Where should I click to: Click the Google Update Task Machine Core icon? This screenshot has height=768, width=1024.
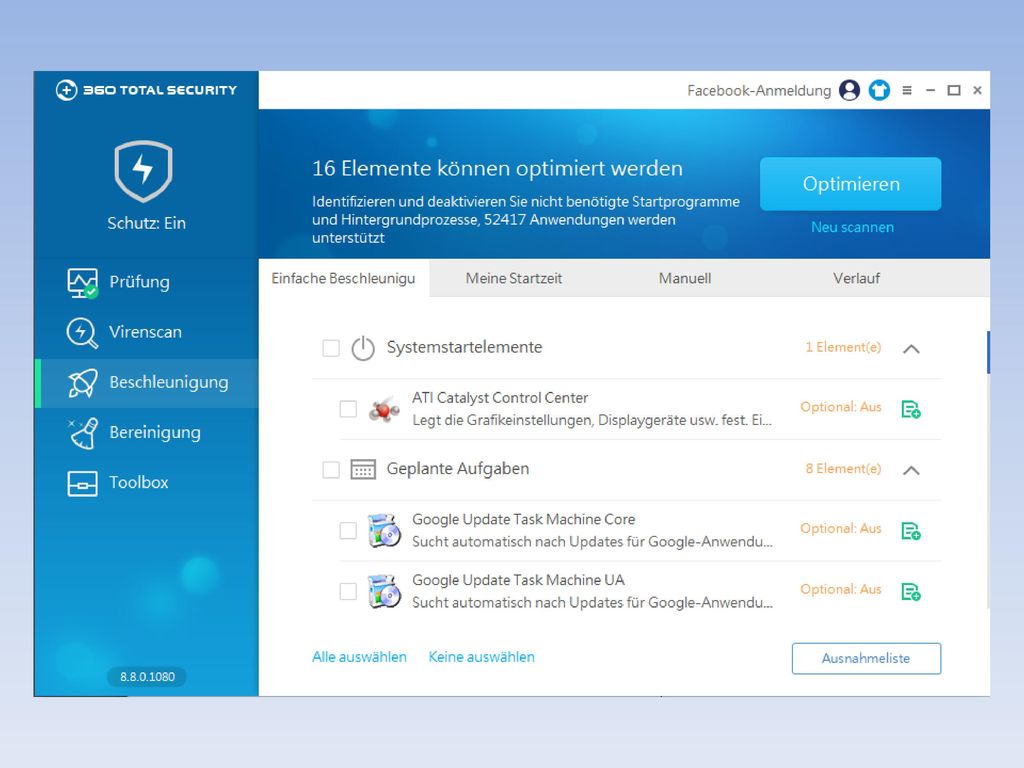384,530
